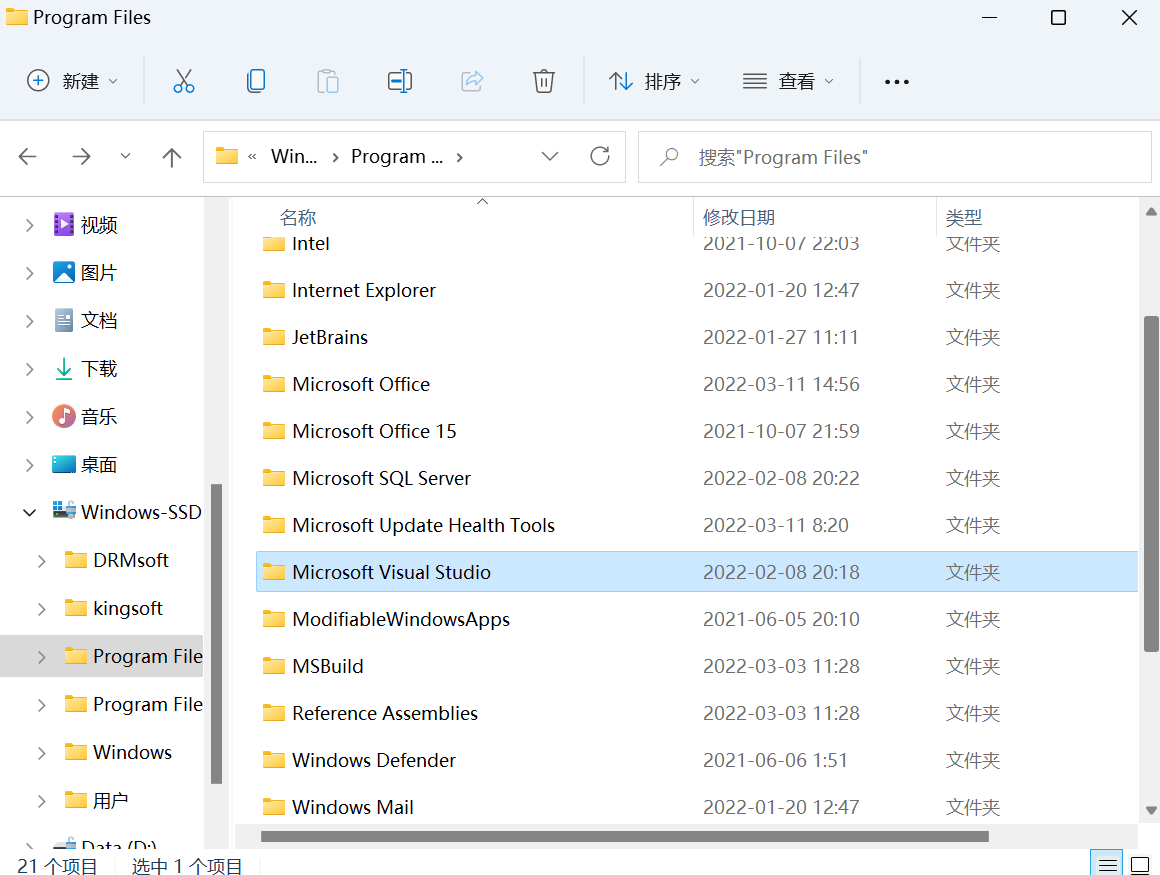Collapse the Windows-SSD tree node

(30, 512)
